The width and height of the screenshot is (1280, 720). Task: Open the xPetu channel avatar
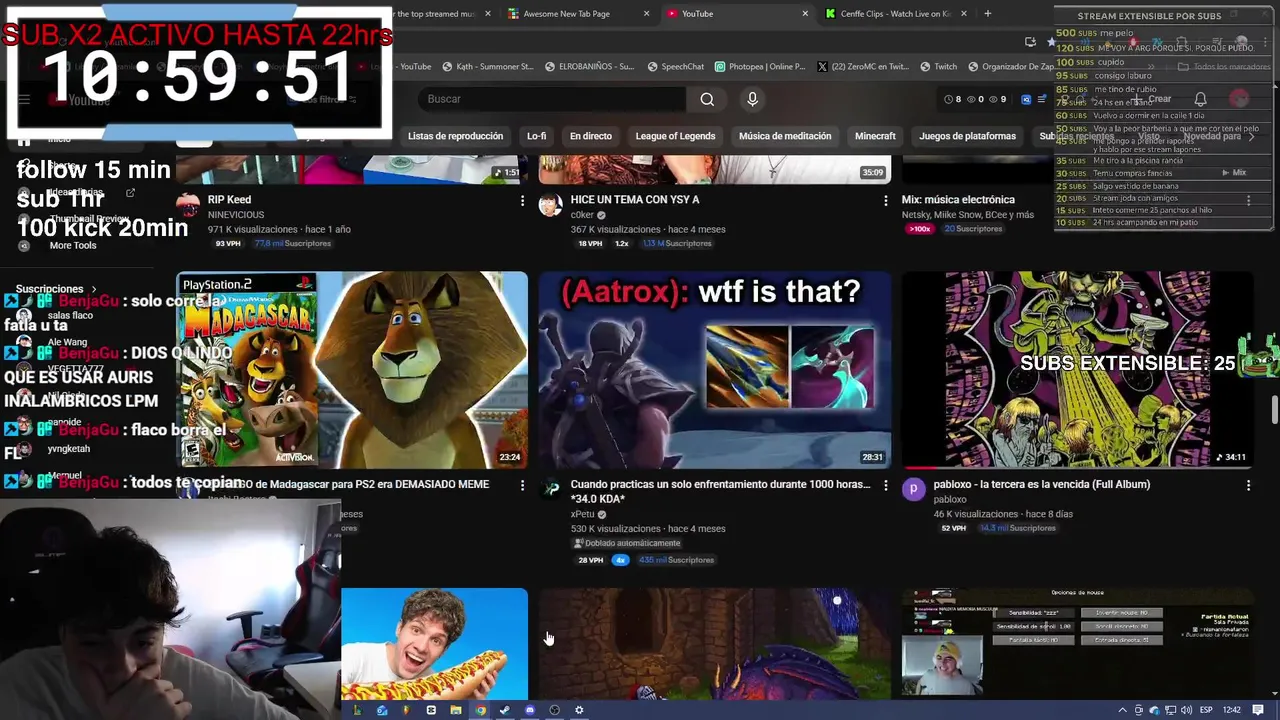point(551,489)
